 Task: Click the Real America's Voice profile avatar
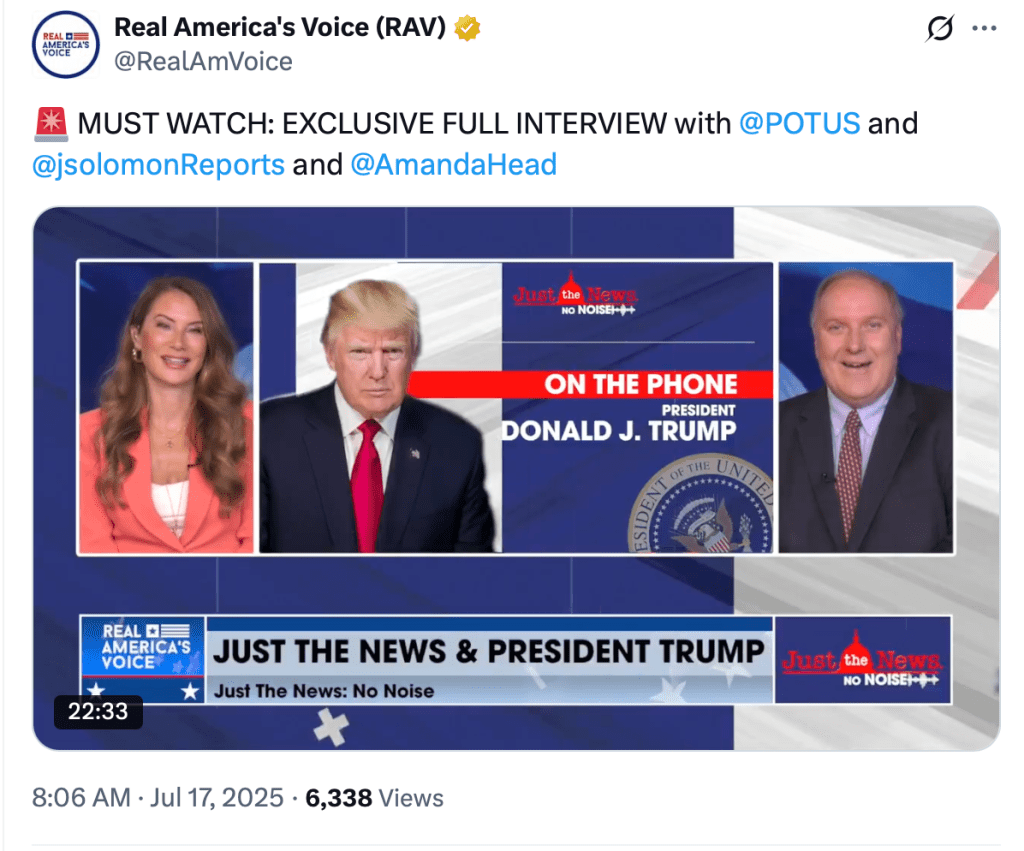(x=64, y=43)
